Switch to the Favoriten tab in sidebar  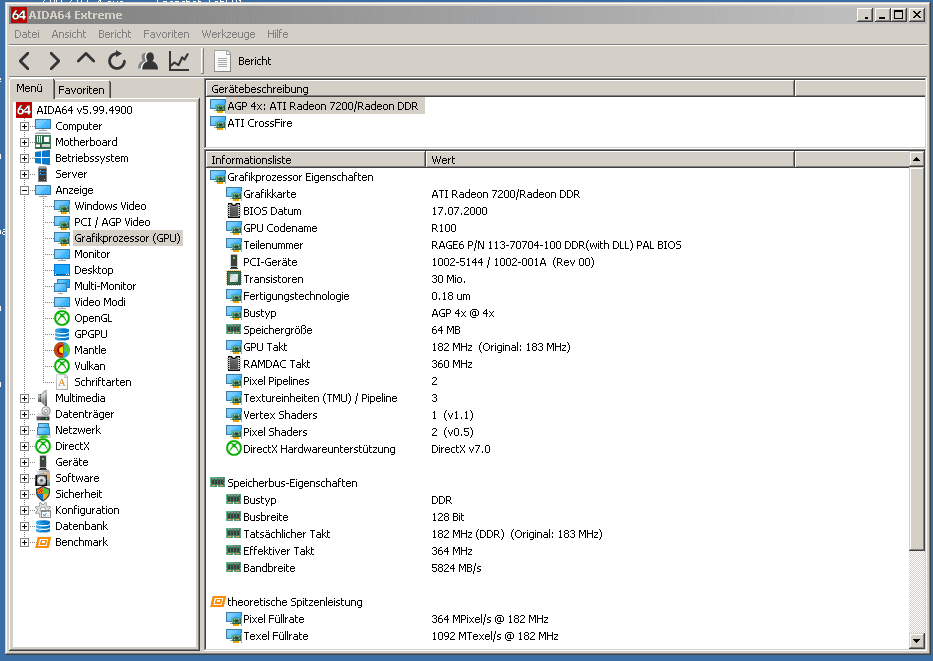coord(82,90)
